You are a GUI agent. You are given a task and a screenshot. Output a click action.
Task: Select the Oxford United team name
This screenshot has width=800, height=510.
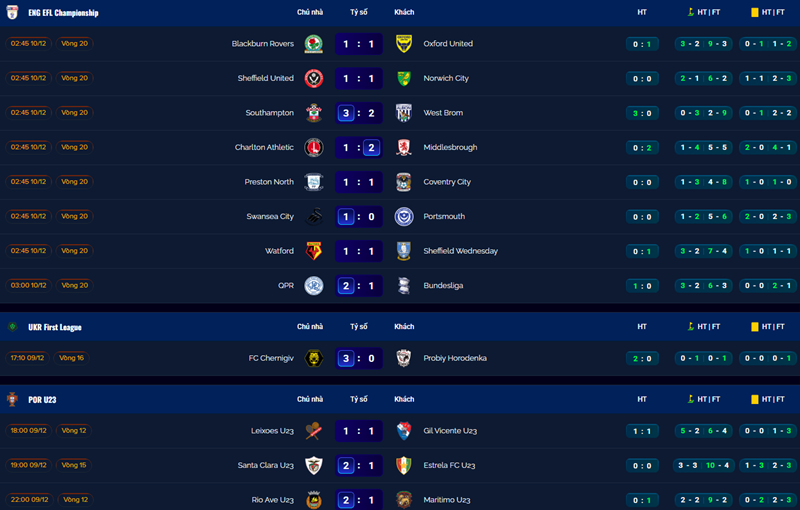(x=448, y=44)
